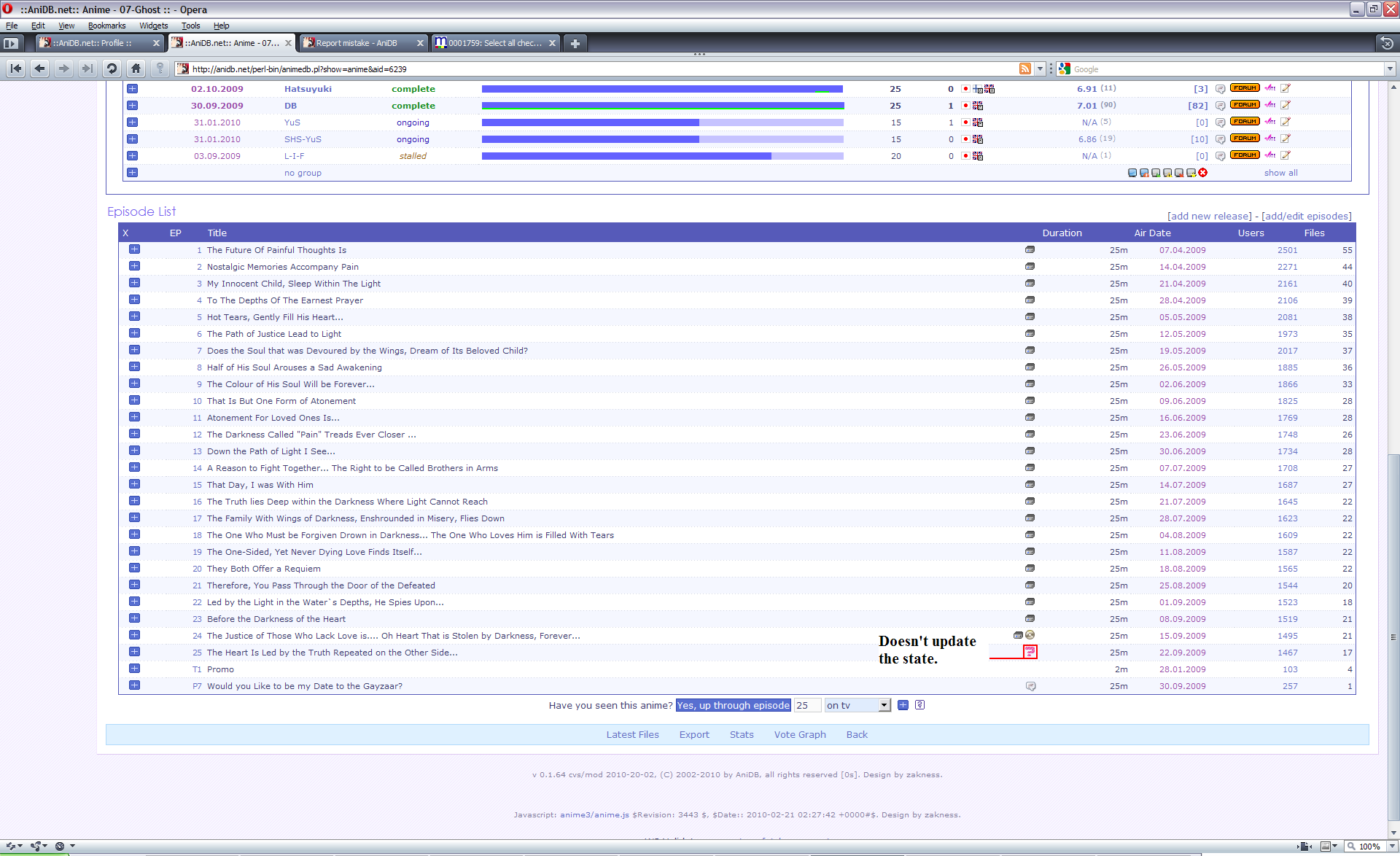The width and height of the screenshot is (1400, 856).
Task: Click vote icon in DB group row
Action: pos(1270,105)
